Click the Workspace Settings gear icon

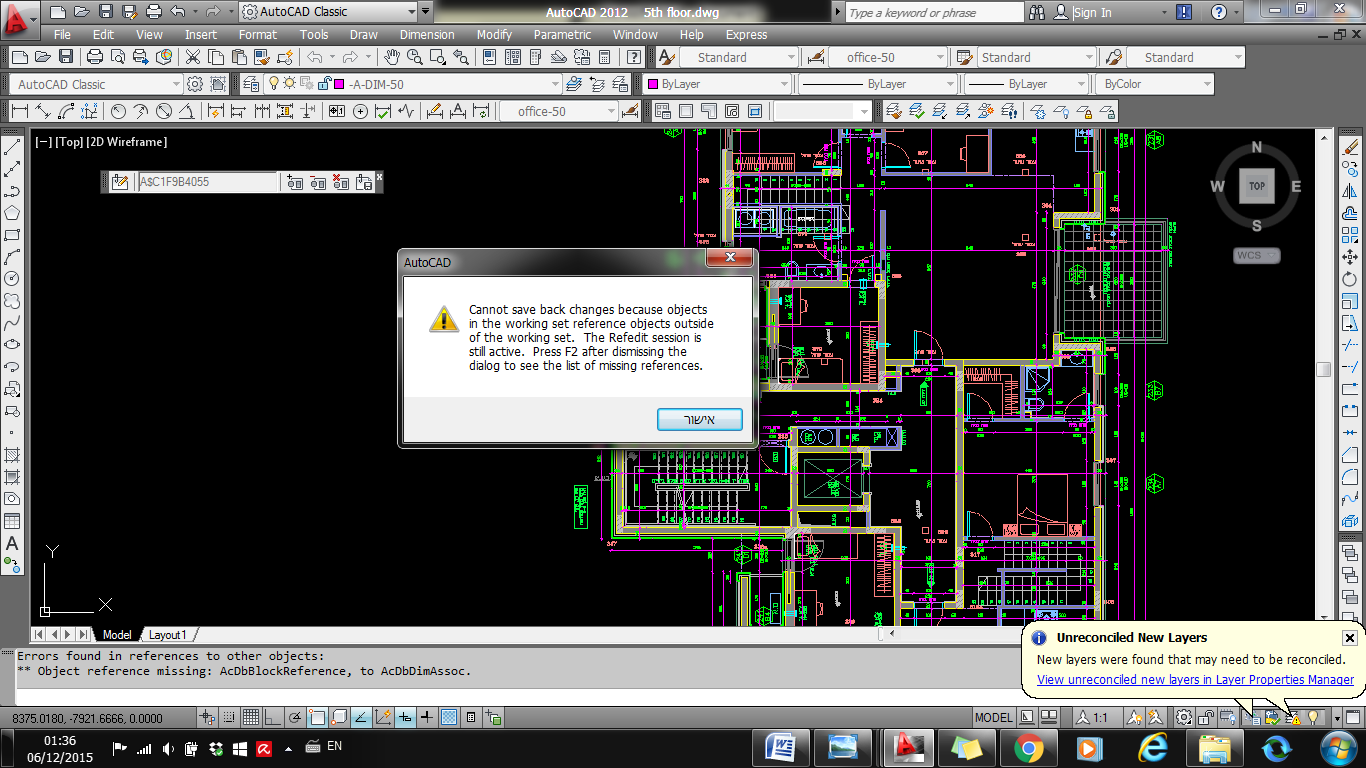coord(195,84)
